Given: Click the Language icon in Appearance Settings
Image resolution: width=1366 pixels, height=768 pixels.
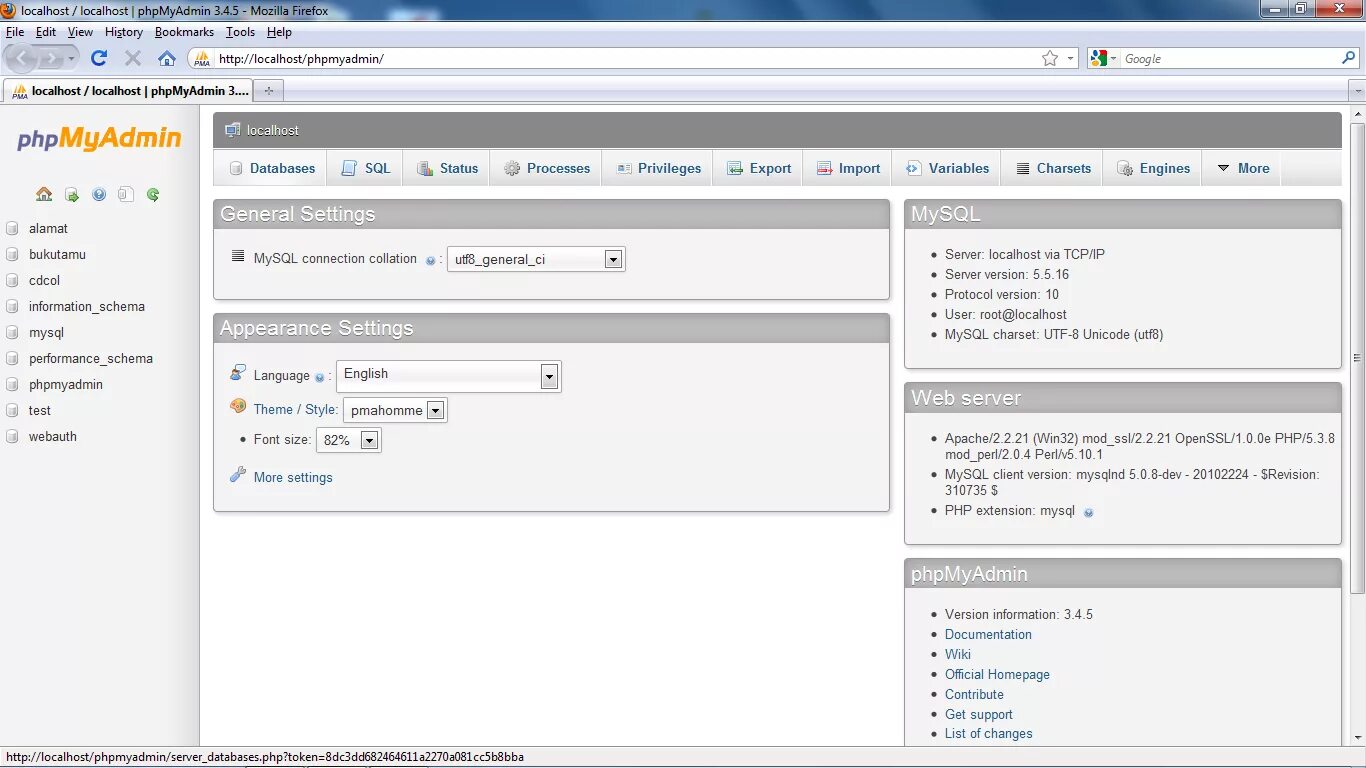Looking at the screenshot, I should click(238, 372).
